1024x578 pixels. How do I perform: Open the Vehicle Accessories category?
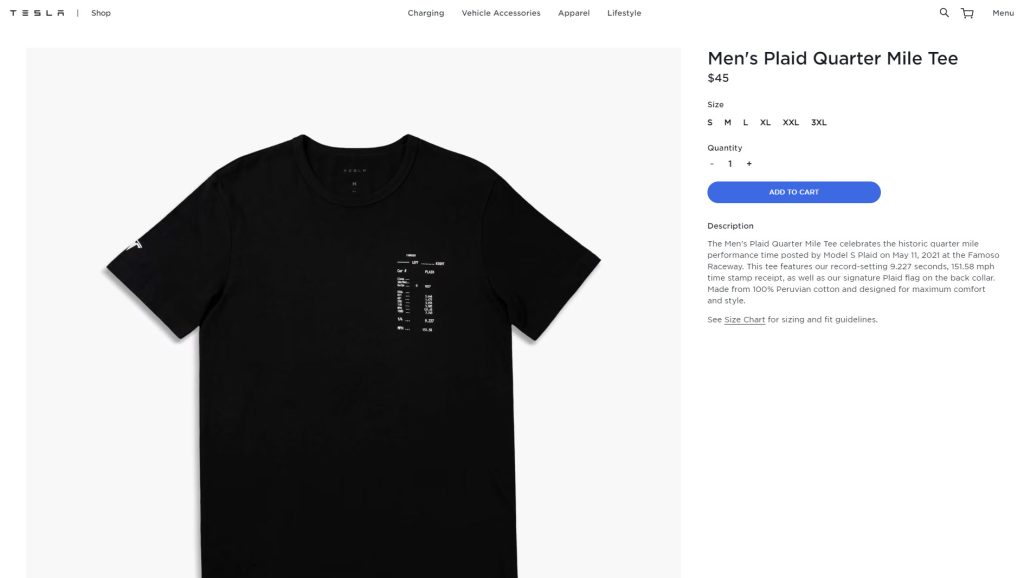click(x=500, y=12)
